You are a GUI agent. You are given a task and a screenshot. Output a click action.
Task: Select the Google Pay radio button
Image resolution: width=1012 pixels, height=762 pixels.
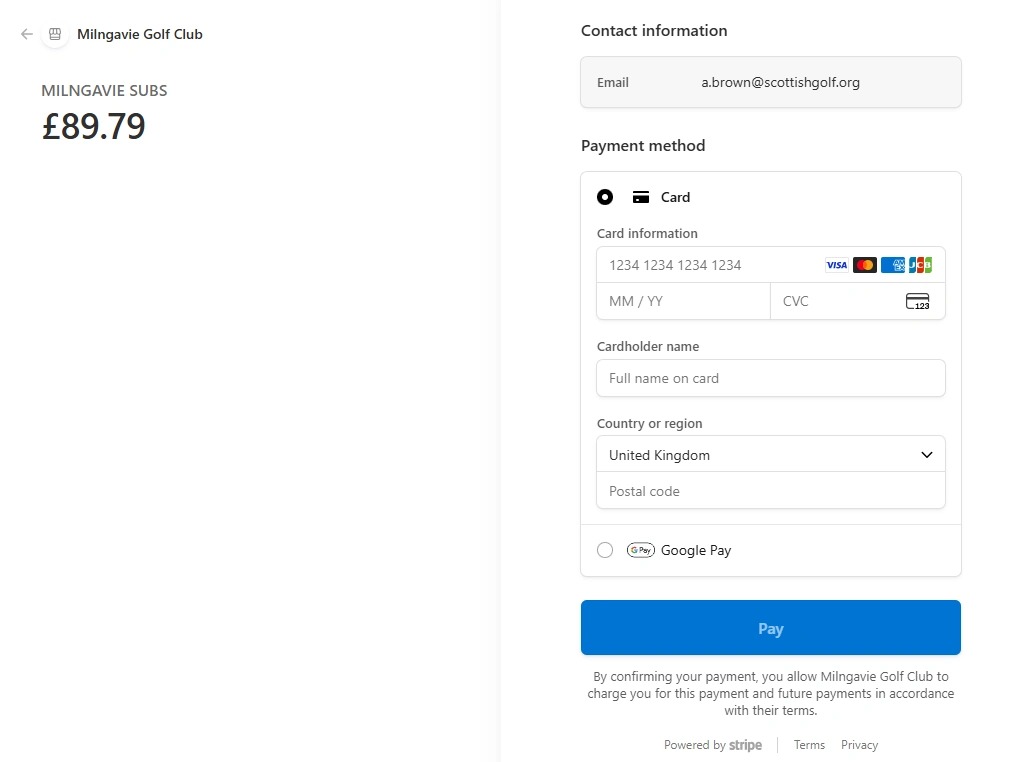[605, 550]
